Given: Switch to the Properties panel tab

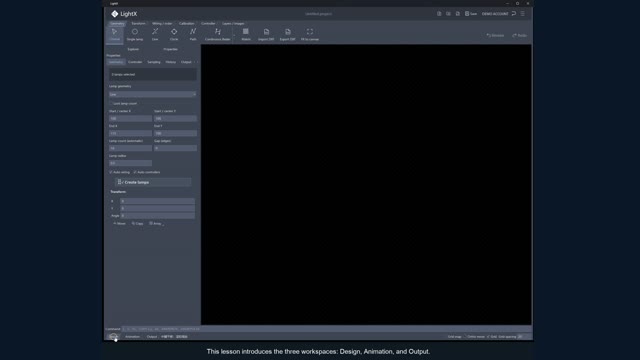Looking at the screenshot, I should point(170,49).
